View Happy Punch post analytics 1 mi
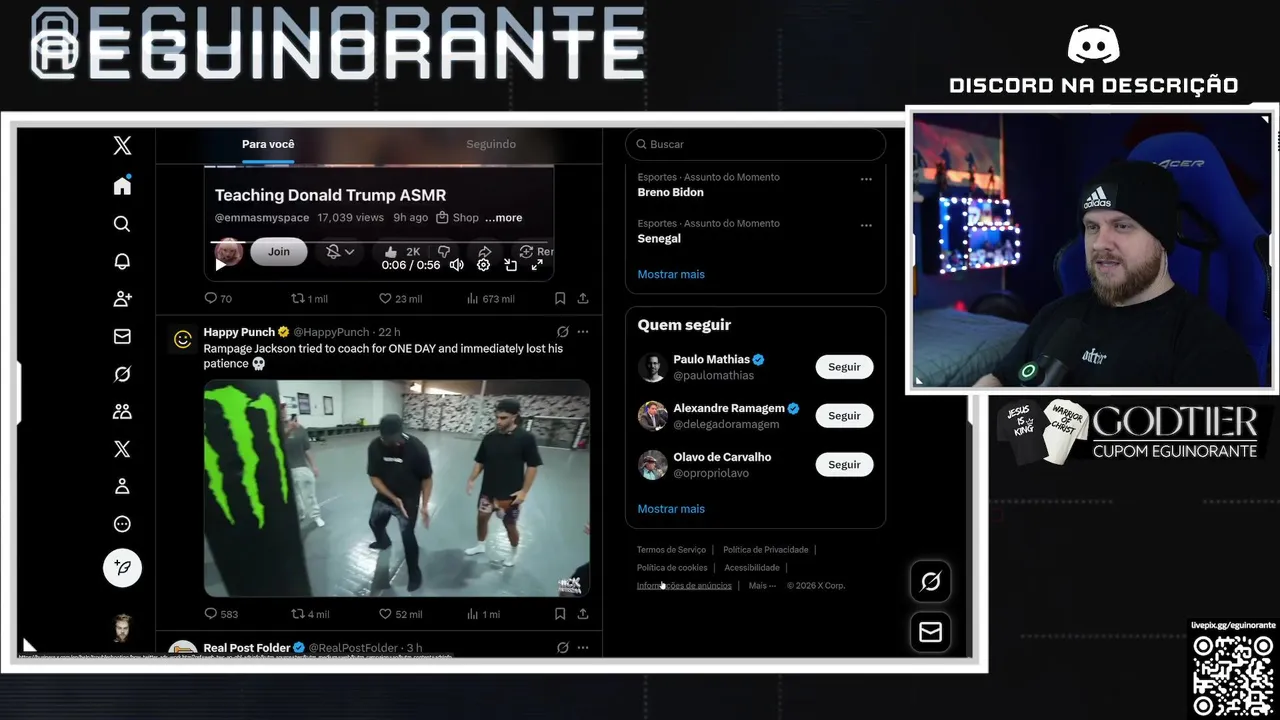The image size is (1280, 720). click(484, 614)
